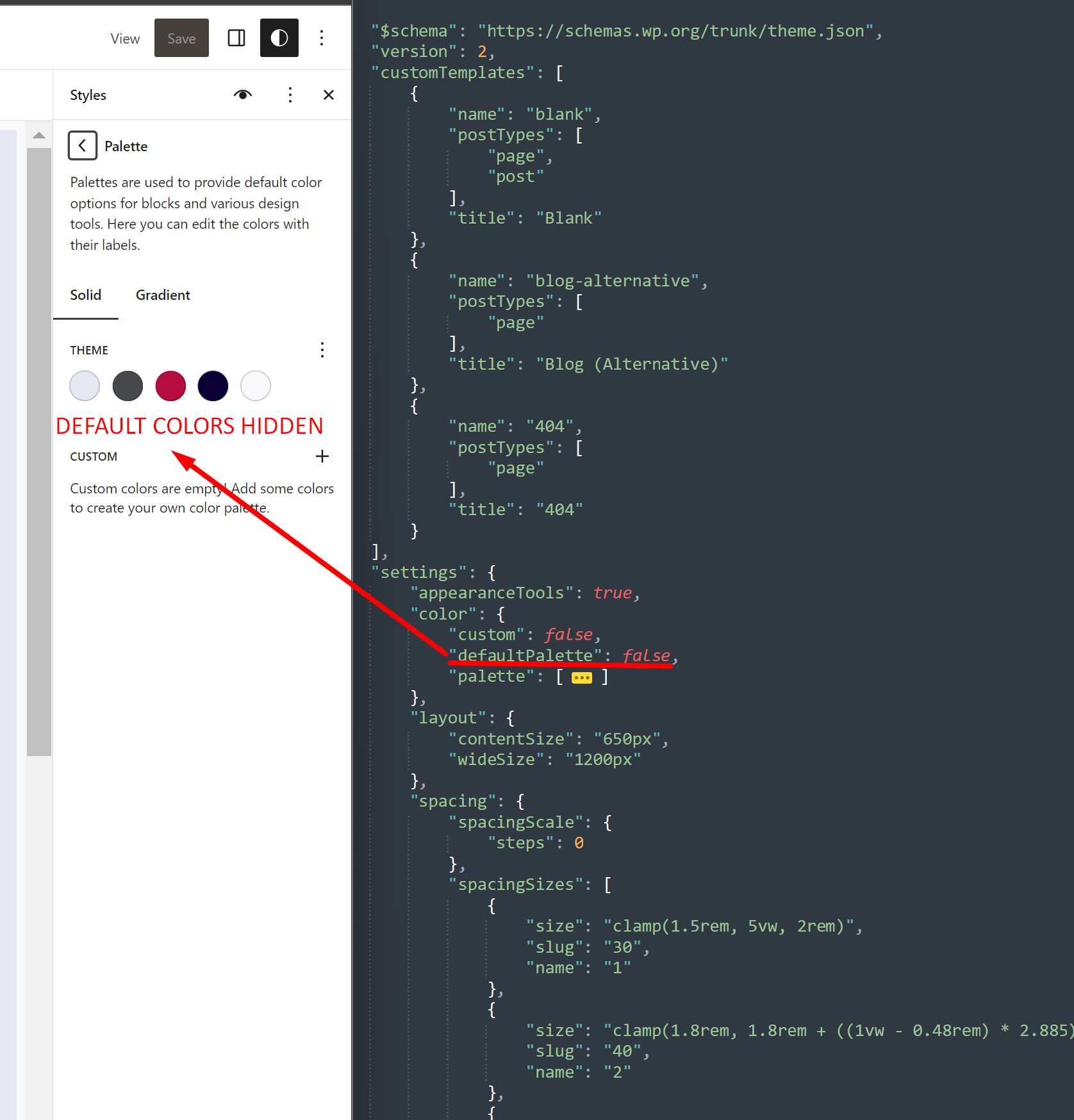The image size is (1074, 1120).
Task: Save the theme style changes
Action: tap(181, 38)
